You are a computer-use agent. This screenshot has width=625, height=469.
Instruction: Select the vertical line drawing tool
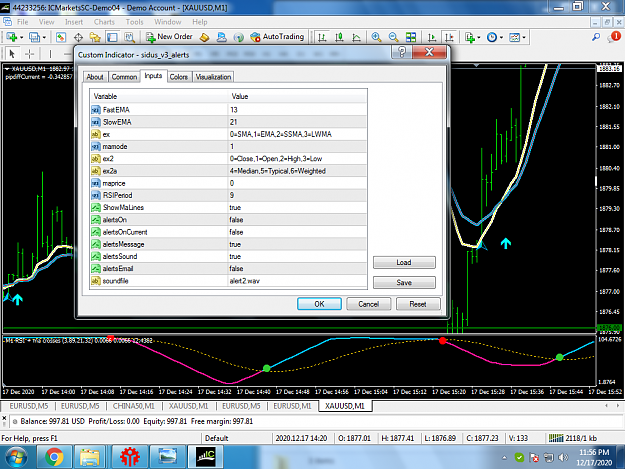tap(50, 53)
